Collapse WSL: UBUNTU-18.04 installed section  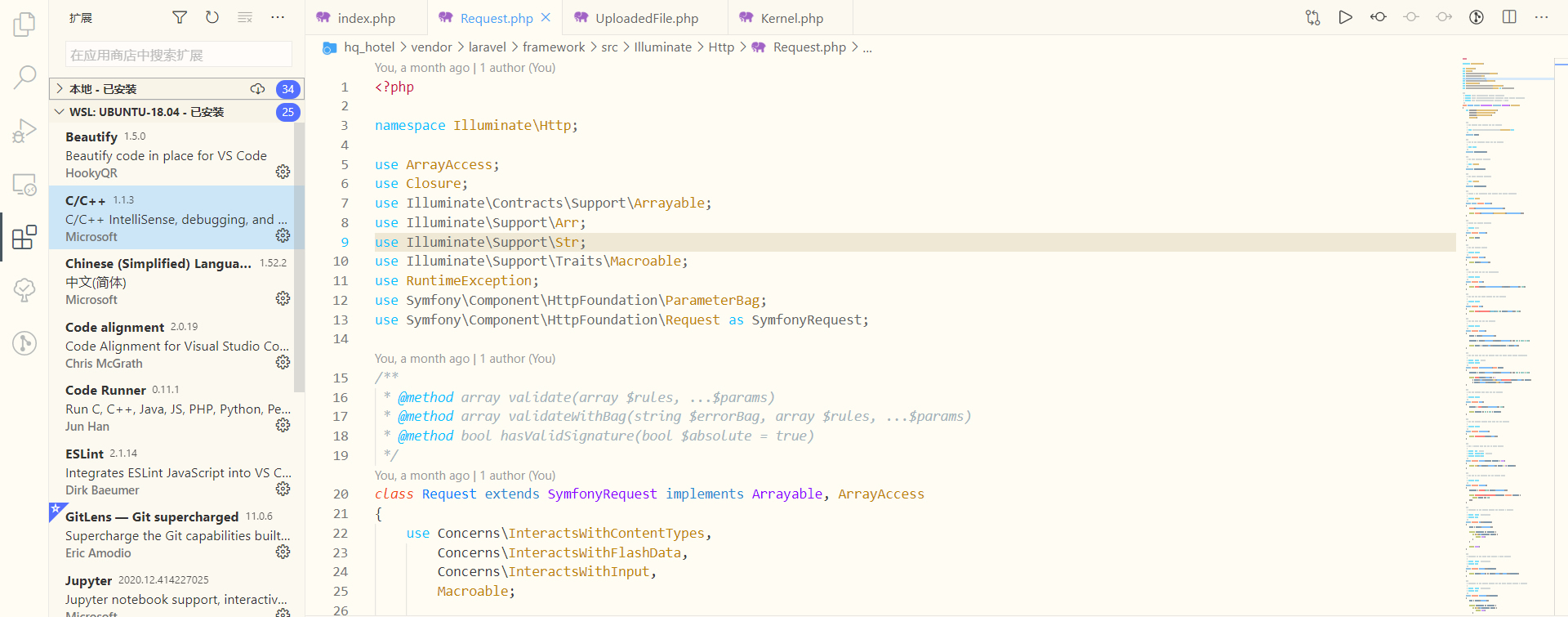coord(176,112)
